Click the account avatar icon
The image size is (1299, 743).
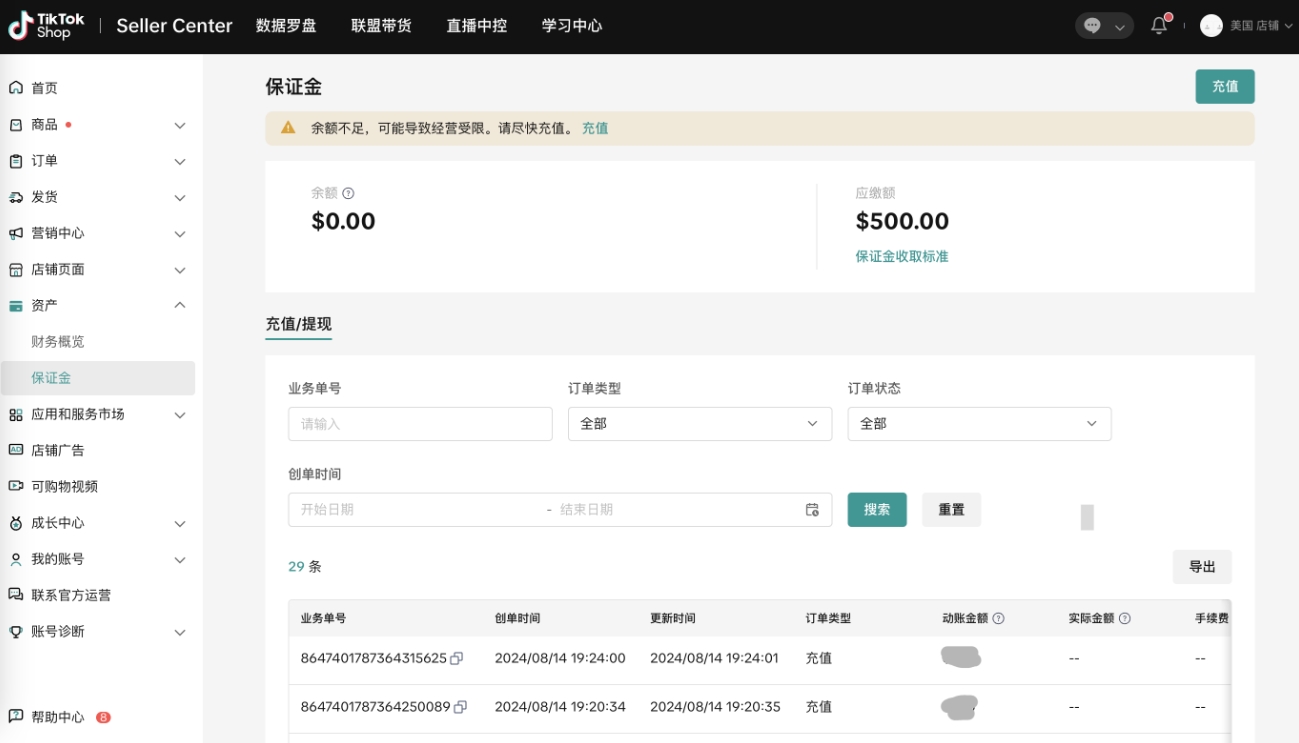[1211, 26]
